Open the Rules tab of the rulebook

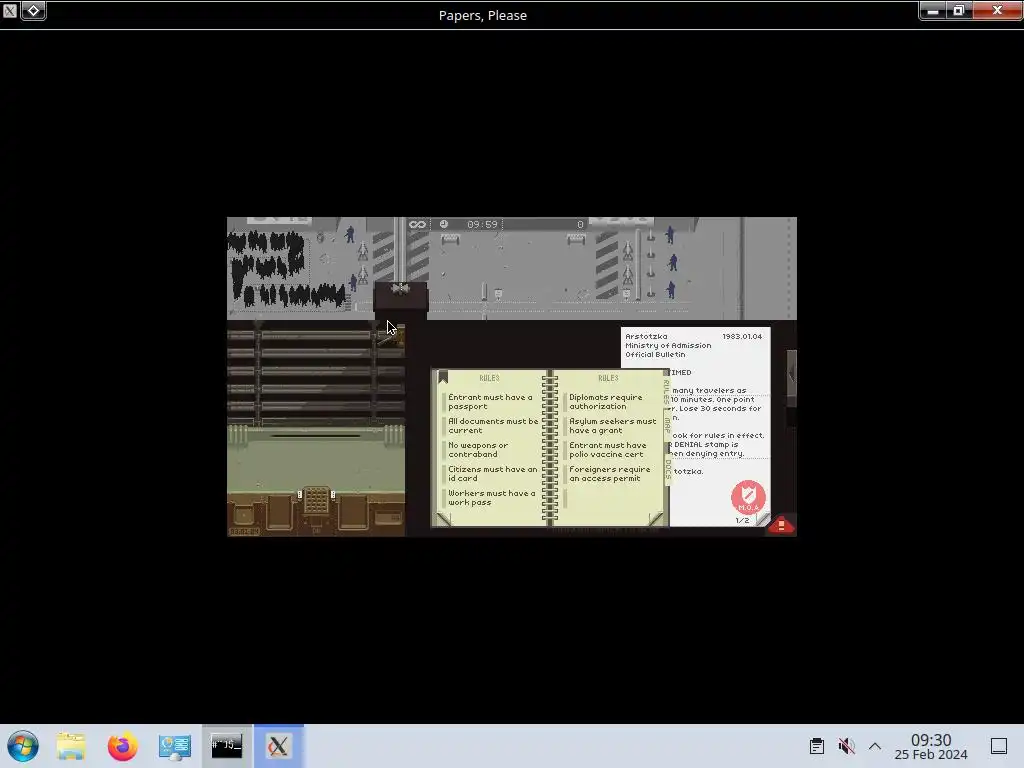tap(666, 391)
